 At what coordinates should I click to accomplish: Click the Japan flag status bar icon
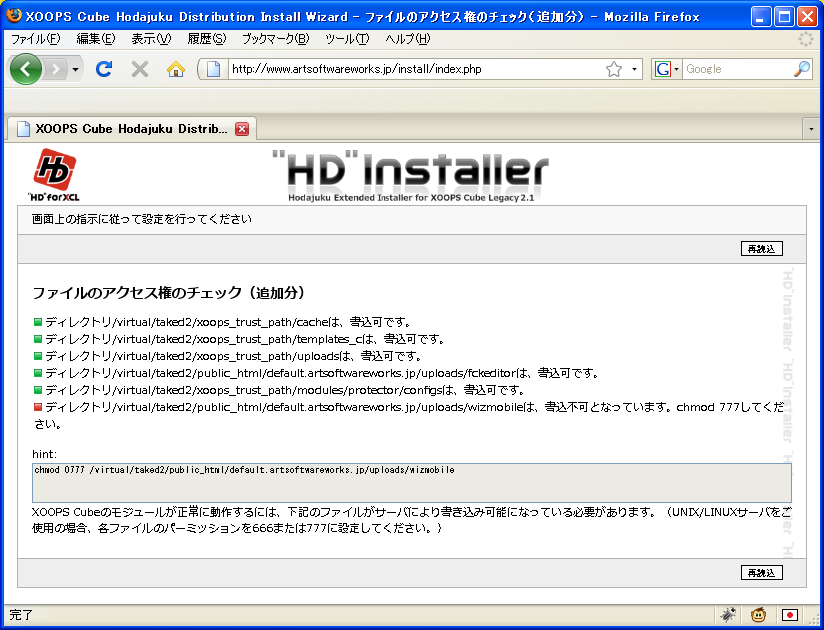789,615
